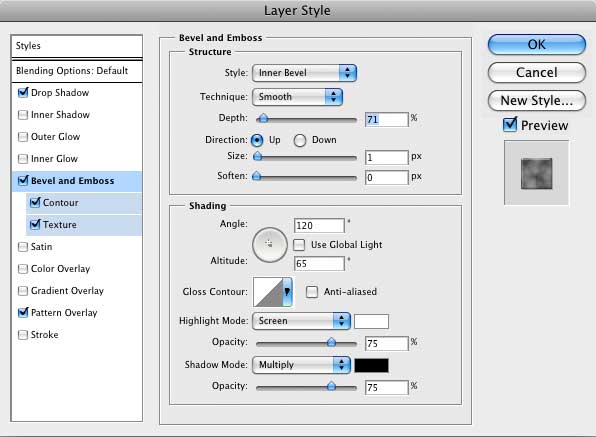Toggle the Drop Shadow checkbox

point(23,92)
